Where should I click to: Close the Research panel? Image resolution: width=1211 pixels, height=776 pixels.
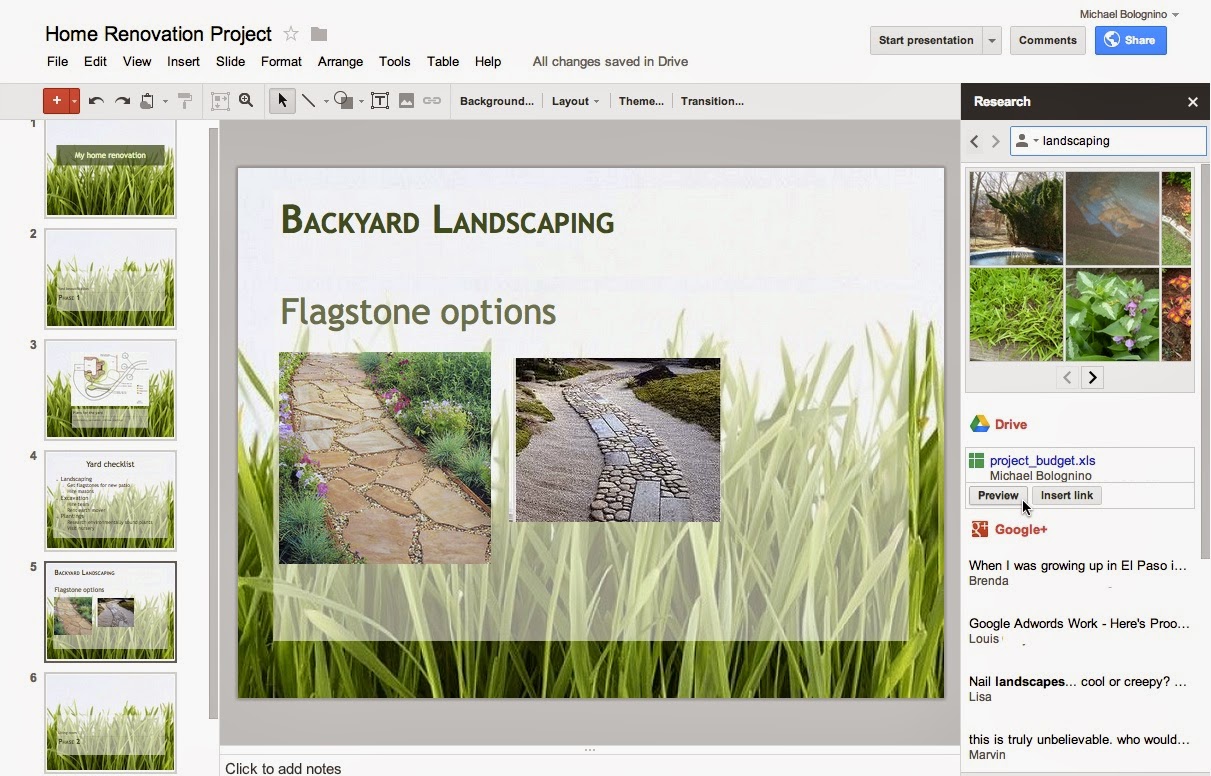1192,102
